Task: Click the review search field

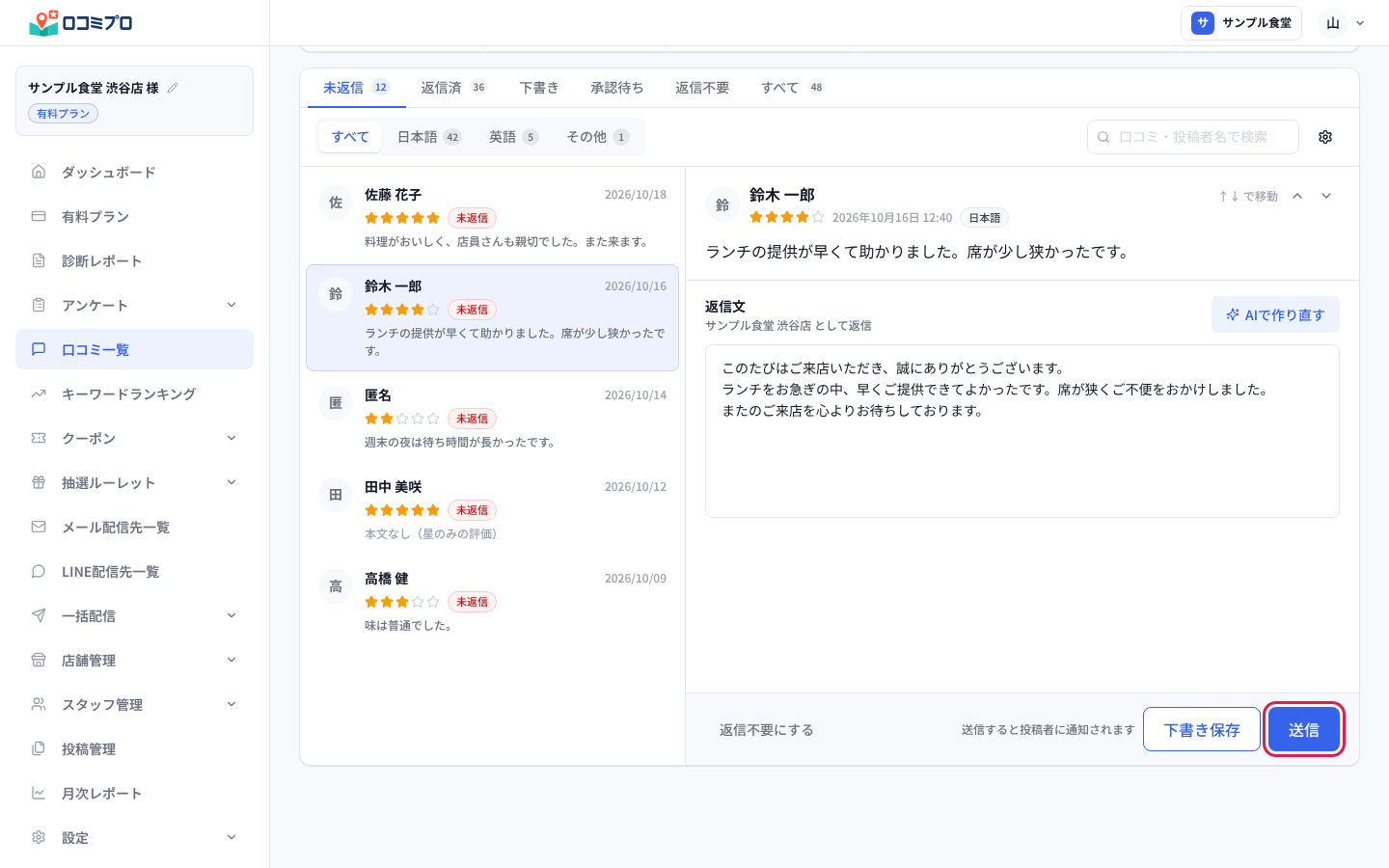Action: (x=1193, y=137)
